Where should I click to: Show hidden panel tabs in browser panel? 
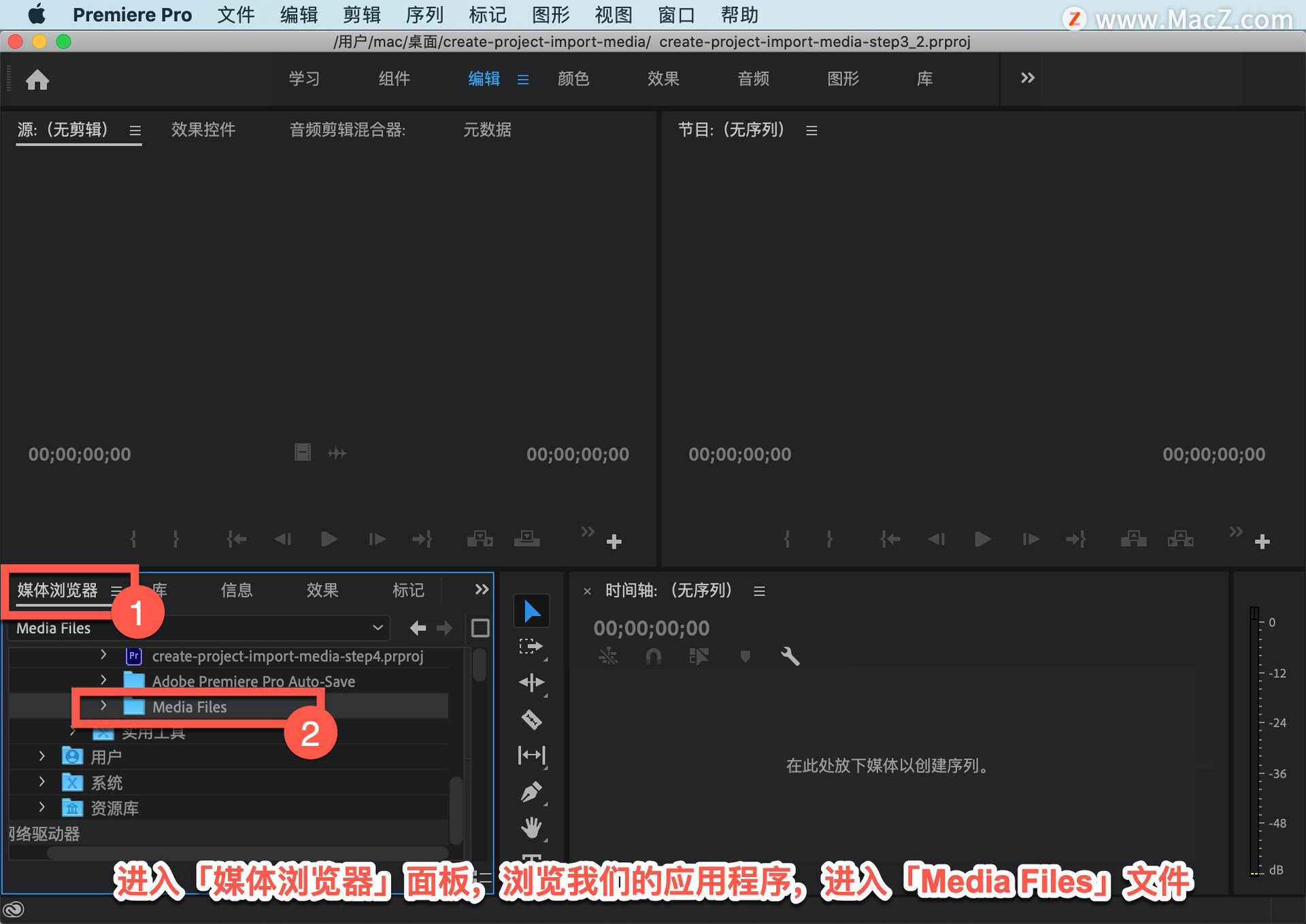point(482,589)
